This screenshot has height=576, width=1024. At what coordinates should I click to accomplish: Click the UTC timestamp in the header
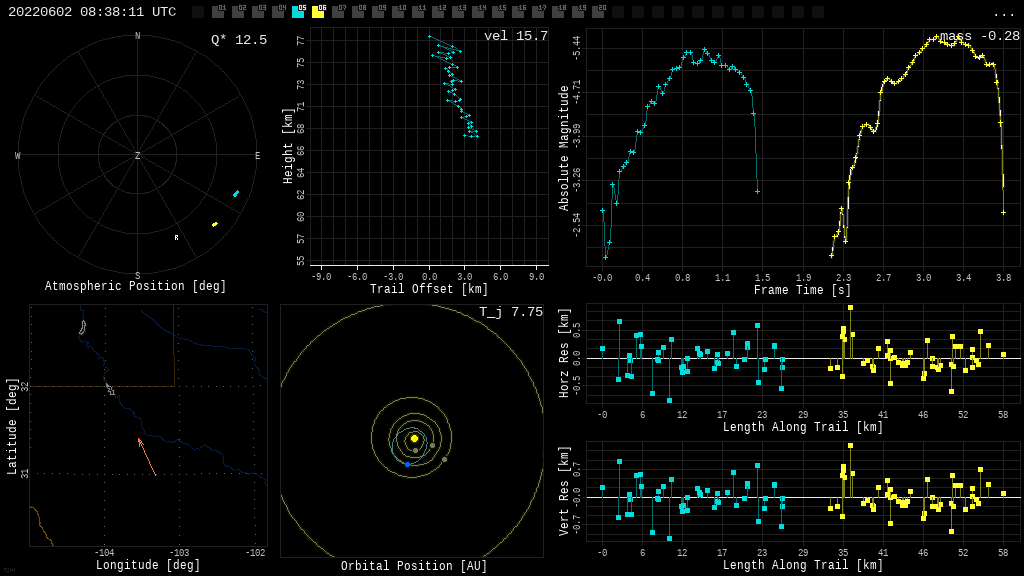92,12
